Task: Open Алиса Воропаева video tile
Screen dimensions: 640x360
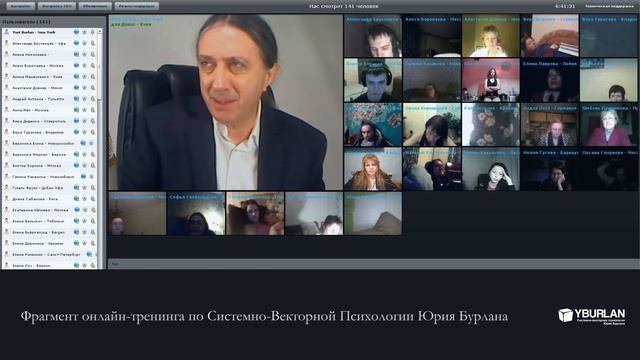Action: pos(432,36)
